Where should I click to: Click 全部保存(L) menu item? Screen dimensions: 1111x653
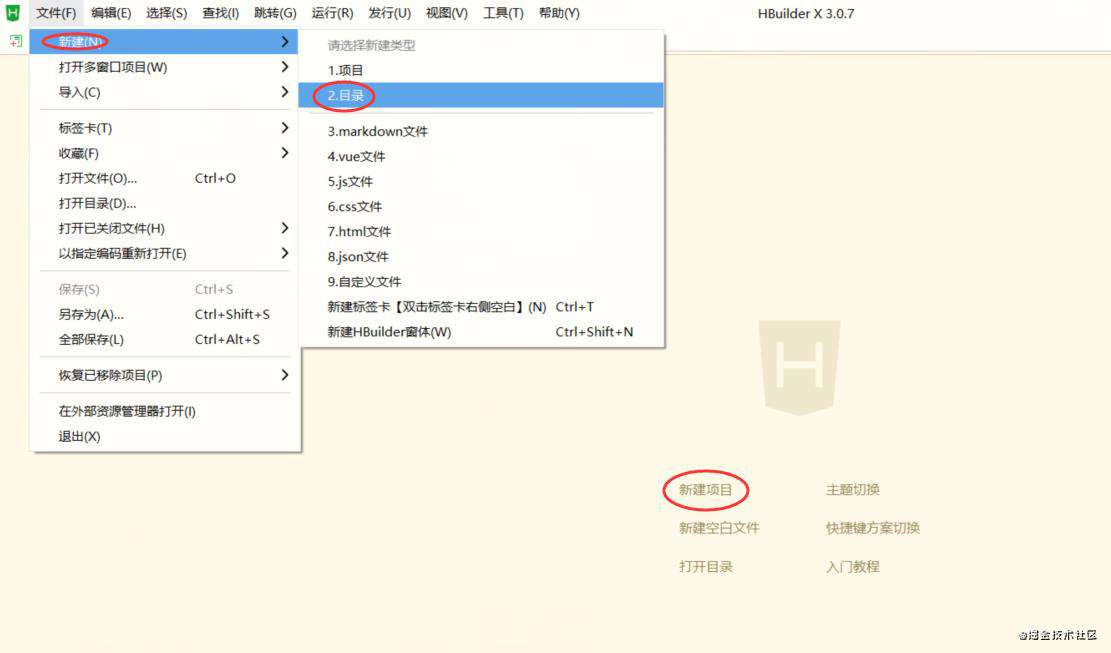(164, 339)
